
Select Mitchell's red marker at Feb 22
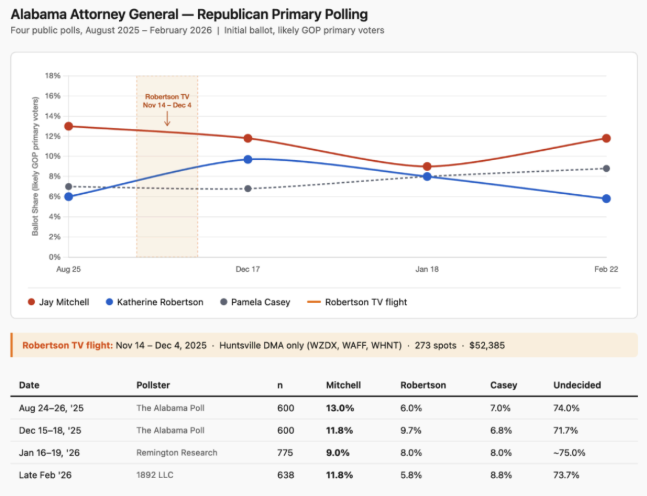pos(606,138)
